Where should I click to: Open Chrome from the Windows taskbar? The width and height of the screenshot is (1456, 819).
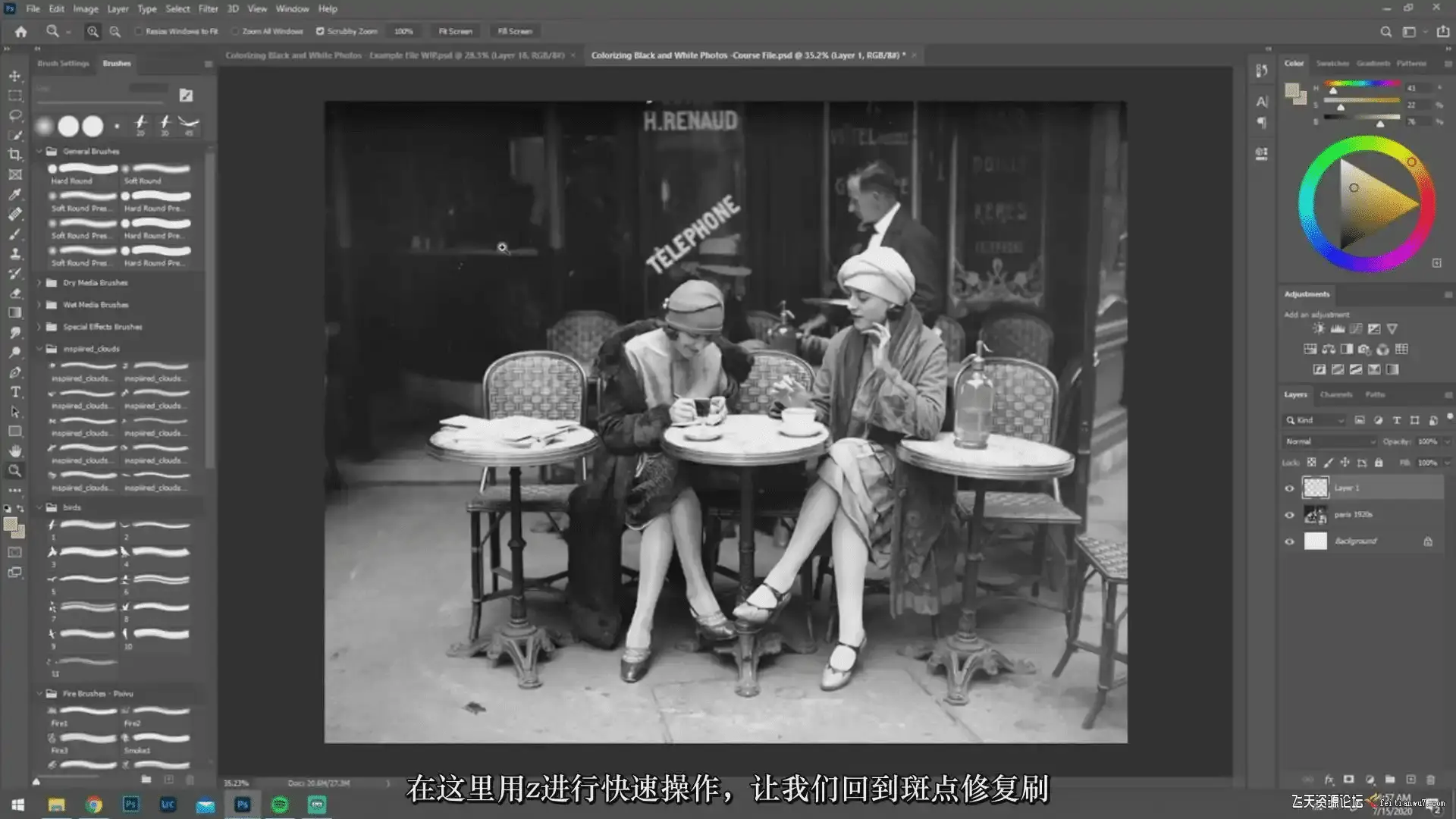click(x=93, y=805)
